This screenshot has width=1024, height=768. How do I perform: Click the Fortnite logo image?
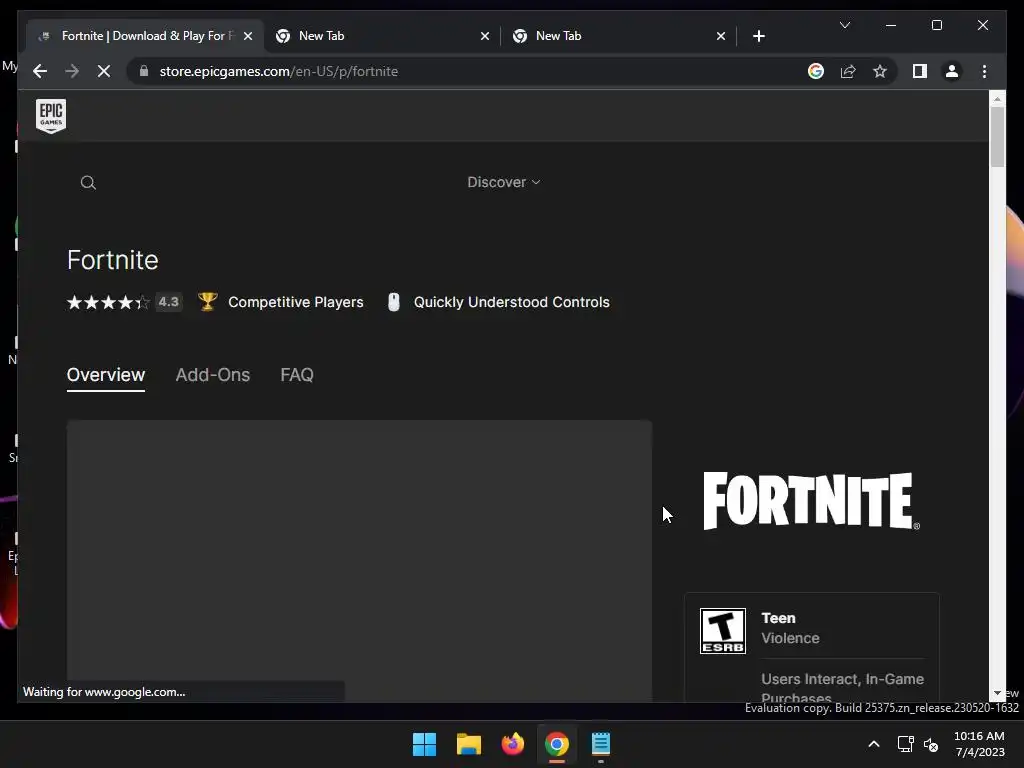click(812, 501)
